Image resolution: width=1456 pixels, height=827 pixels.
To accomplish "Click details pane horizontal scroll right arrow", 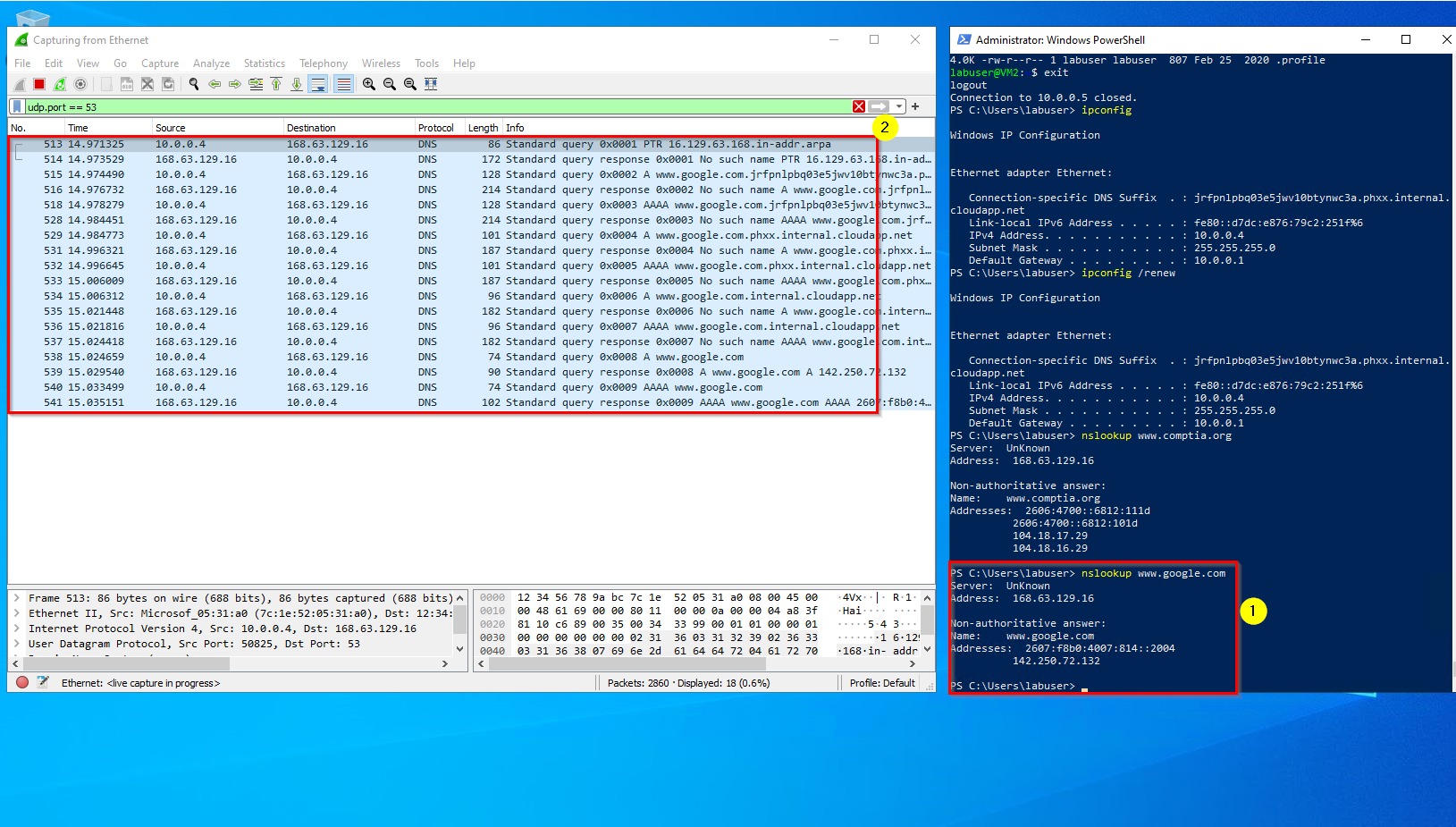I will tap(445, 664).
